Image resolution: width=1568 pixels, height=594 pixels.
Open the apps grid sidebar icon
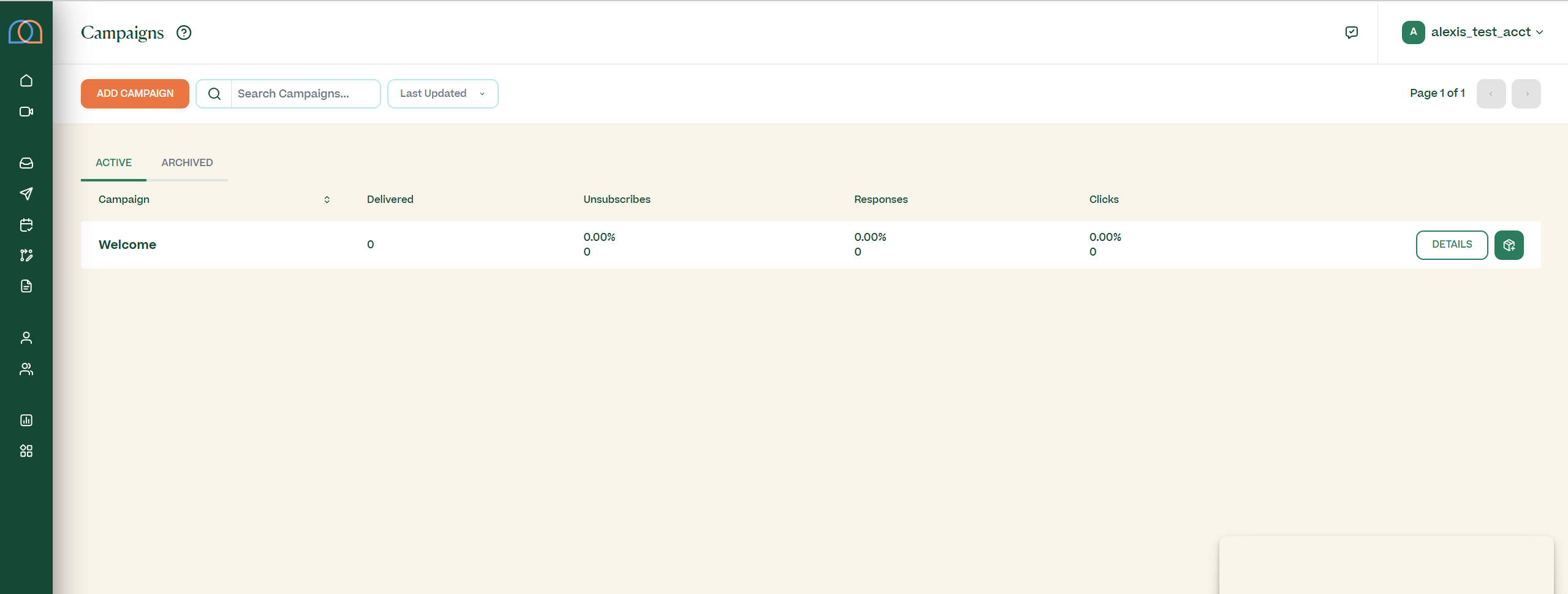coord(26,451)
